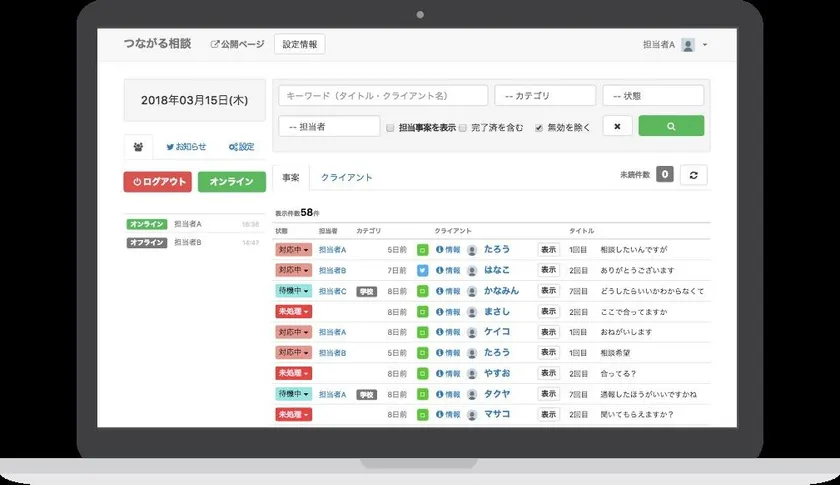Open 待機中 status dropdown in かなみん row
The image size is (840, 485).
pos(293,291)
